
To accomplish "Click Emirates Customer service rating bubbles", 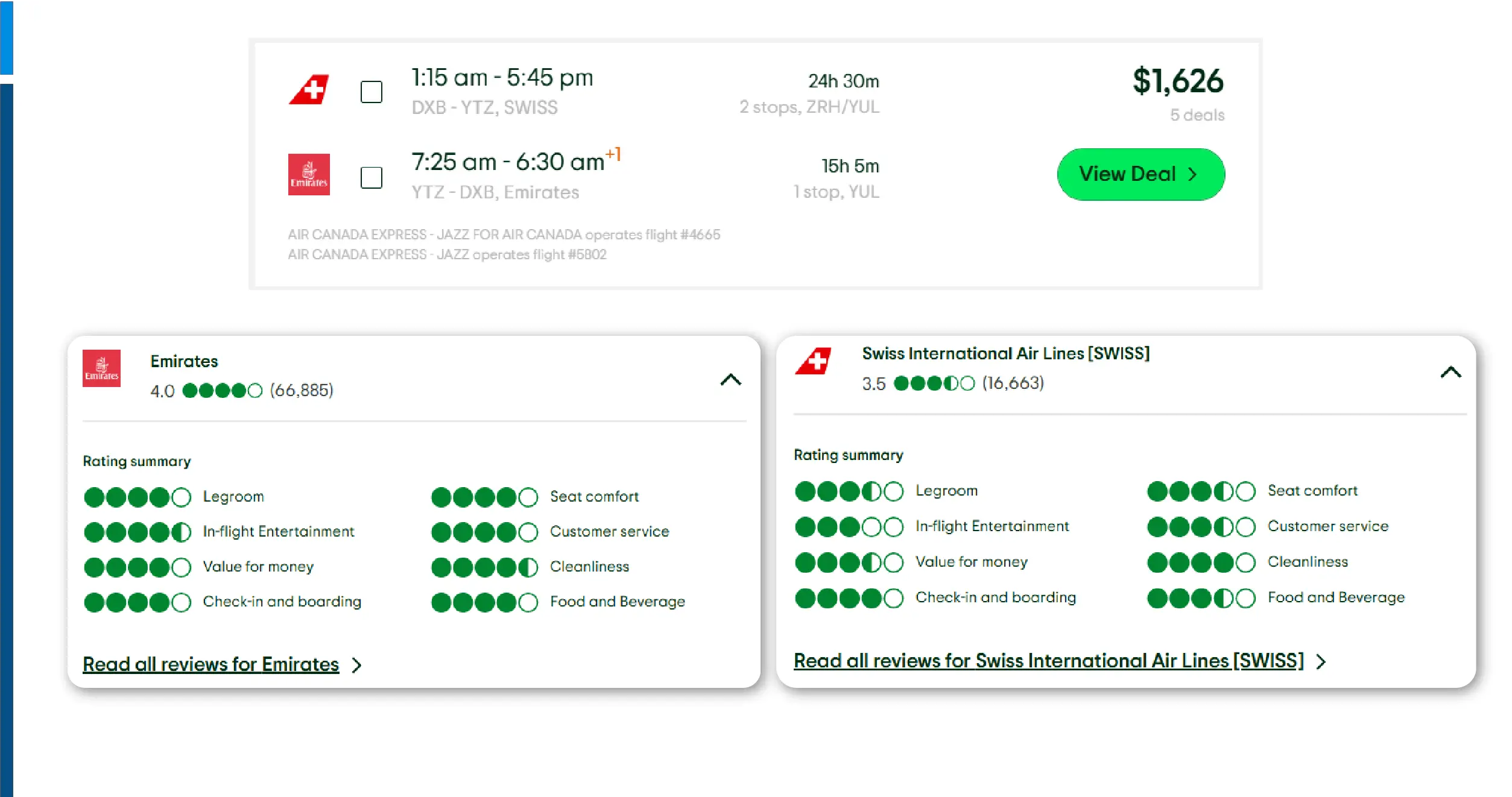I will coord(485,532).
